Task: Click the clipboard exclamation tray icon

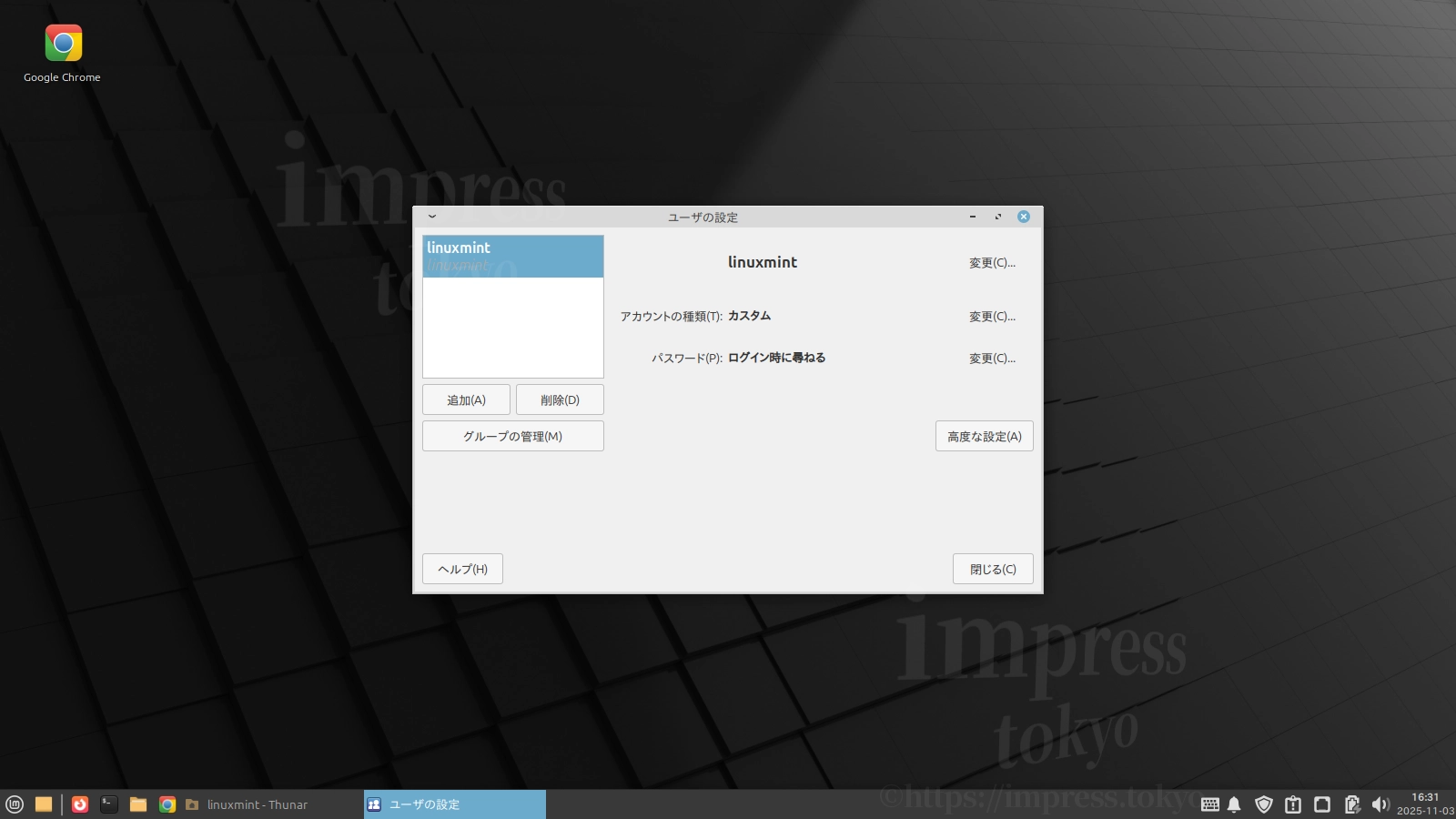Action: click(x=1293, y=804)
